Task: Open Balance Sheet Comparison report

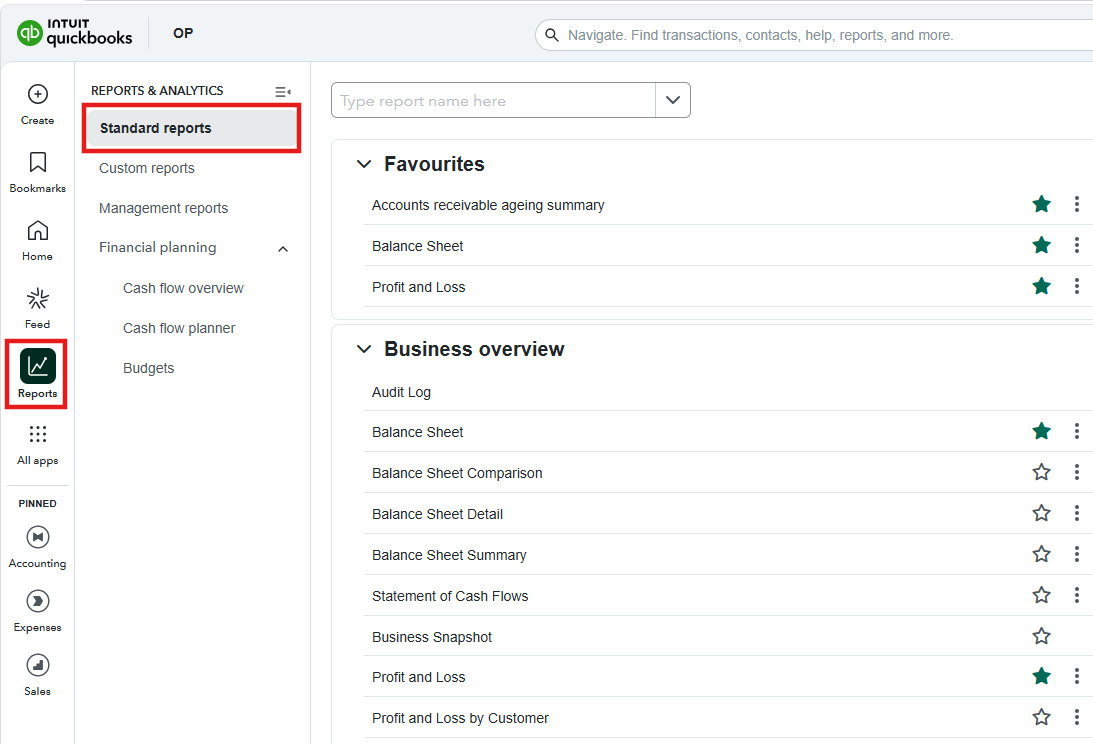Action: (457, 473)
